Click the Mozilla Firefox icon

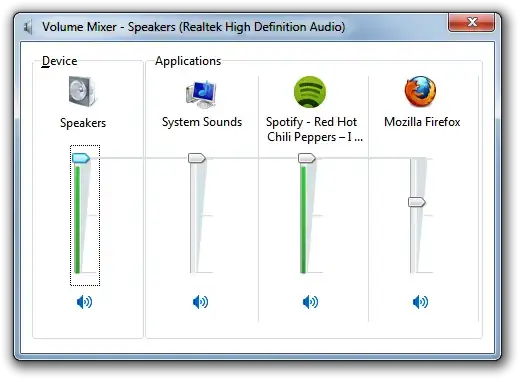420,91
